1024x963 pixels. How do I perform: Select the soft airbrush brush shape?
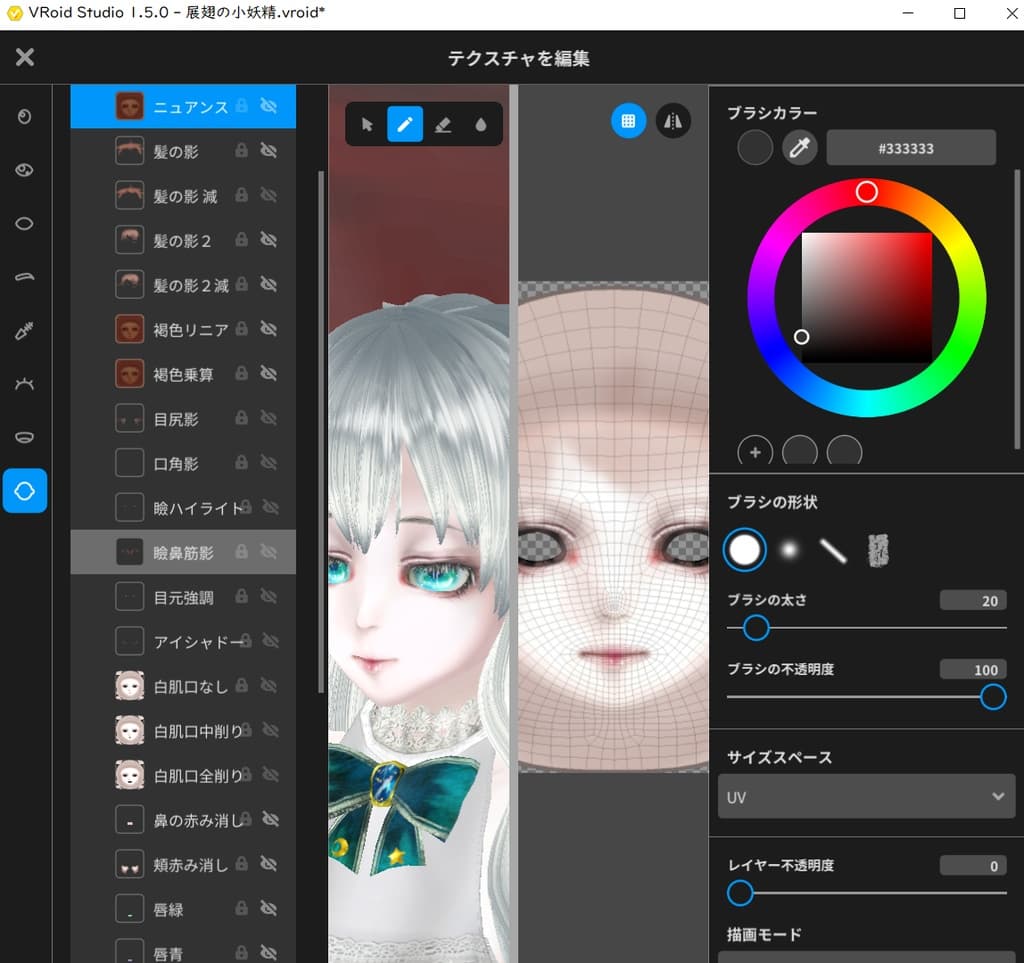point(788,549)
